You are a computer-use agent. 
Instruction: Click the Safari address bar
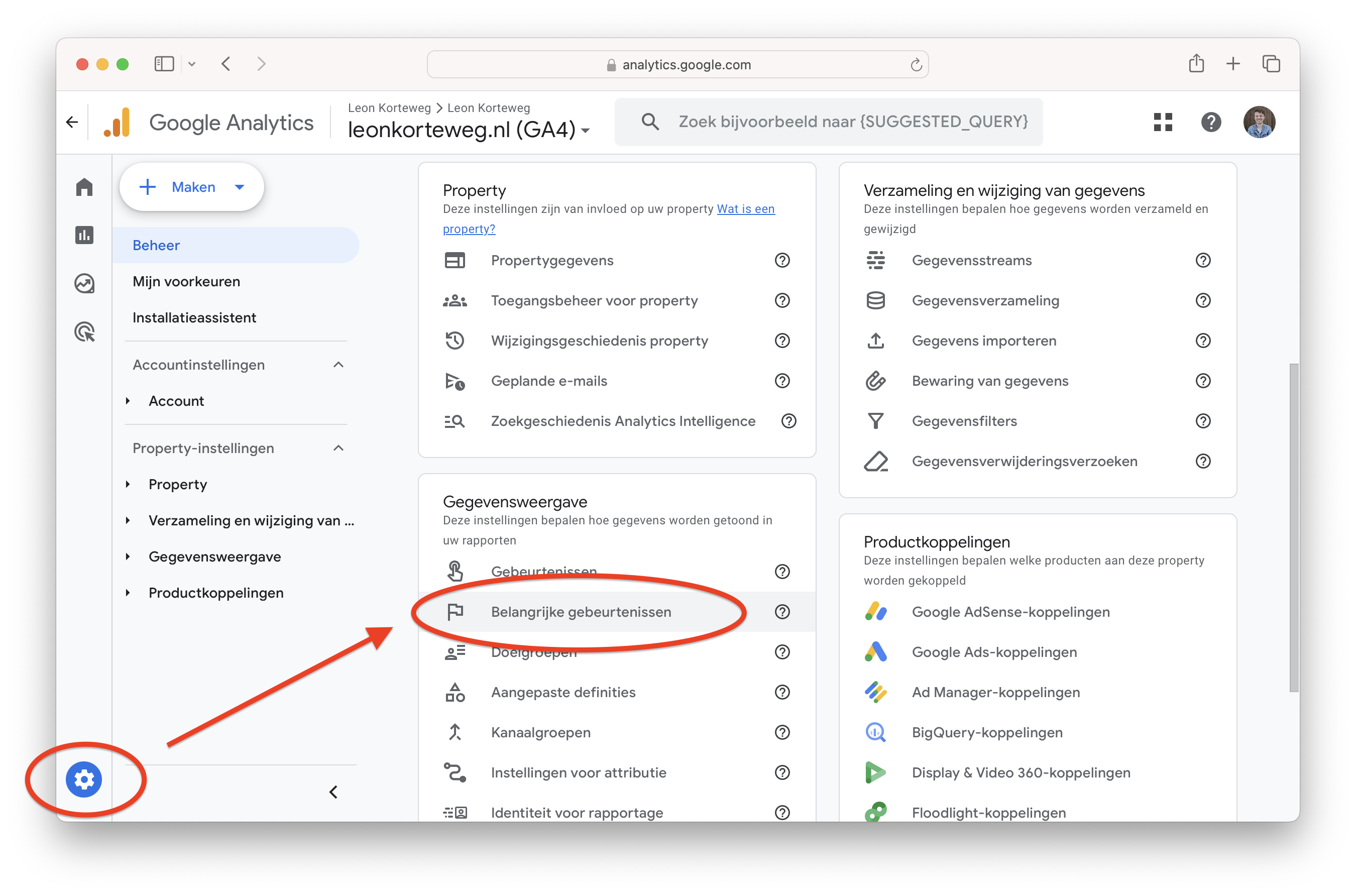(677, 64)
